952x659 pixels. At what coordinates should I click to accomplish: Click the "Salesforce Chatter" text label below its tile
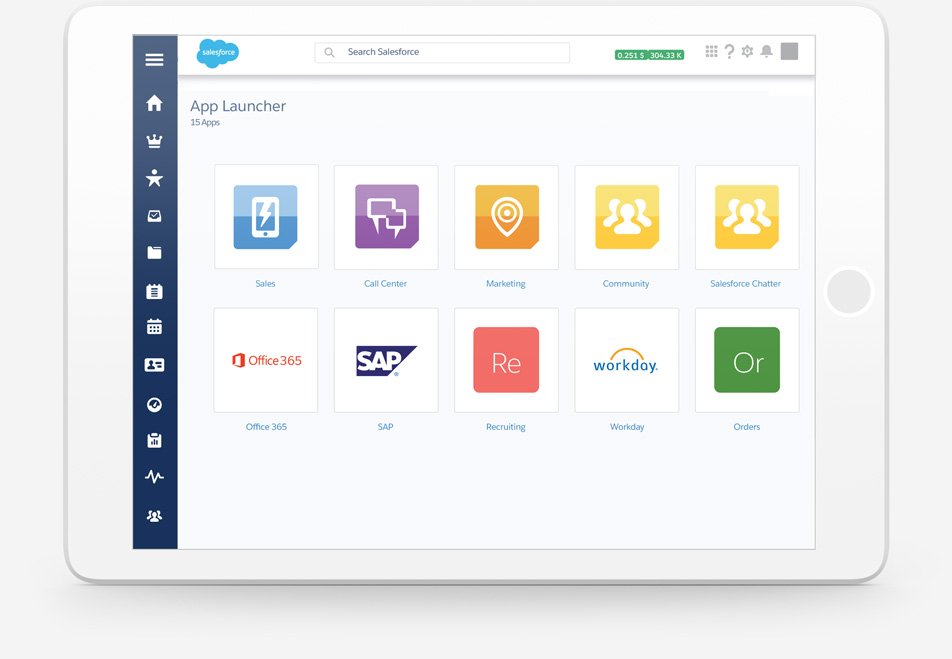746,284
